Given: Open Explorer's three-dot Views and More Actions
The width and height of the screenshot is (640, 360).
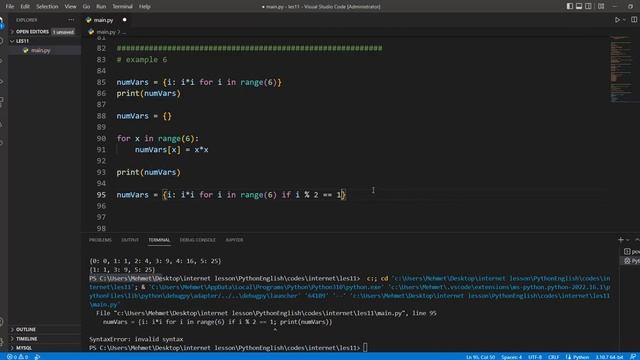Looking at the screenshot, I should (x=71, y=20).
